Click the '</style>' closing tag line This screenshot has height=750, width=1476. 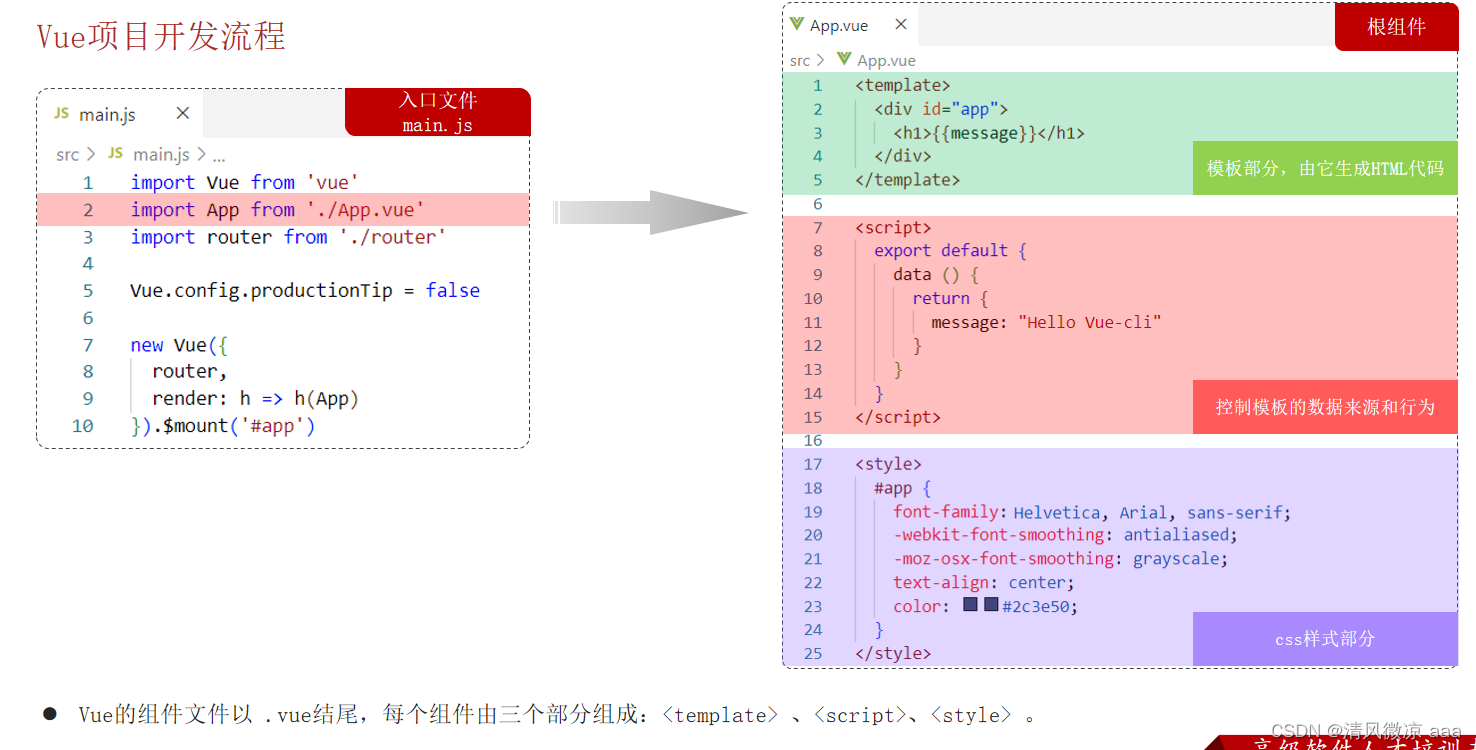pos(893,653)
